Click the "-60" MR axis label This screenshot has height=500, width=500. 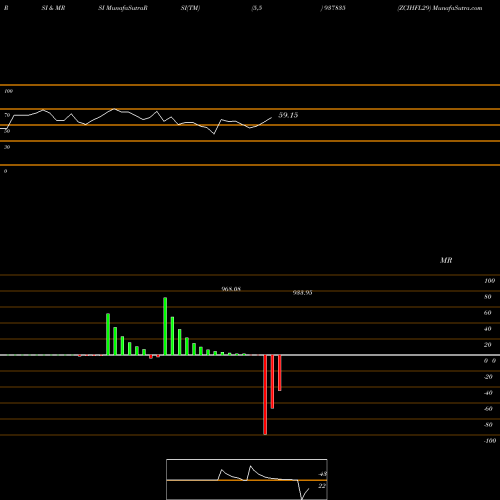(x=488, y=409)
